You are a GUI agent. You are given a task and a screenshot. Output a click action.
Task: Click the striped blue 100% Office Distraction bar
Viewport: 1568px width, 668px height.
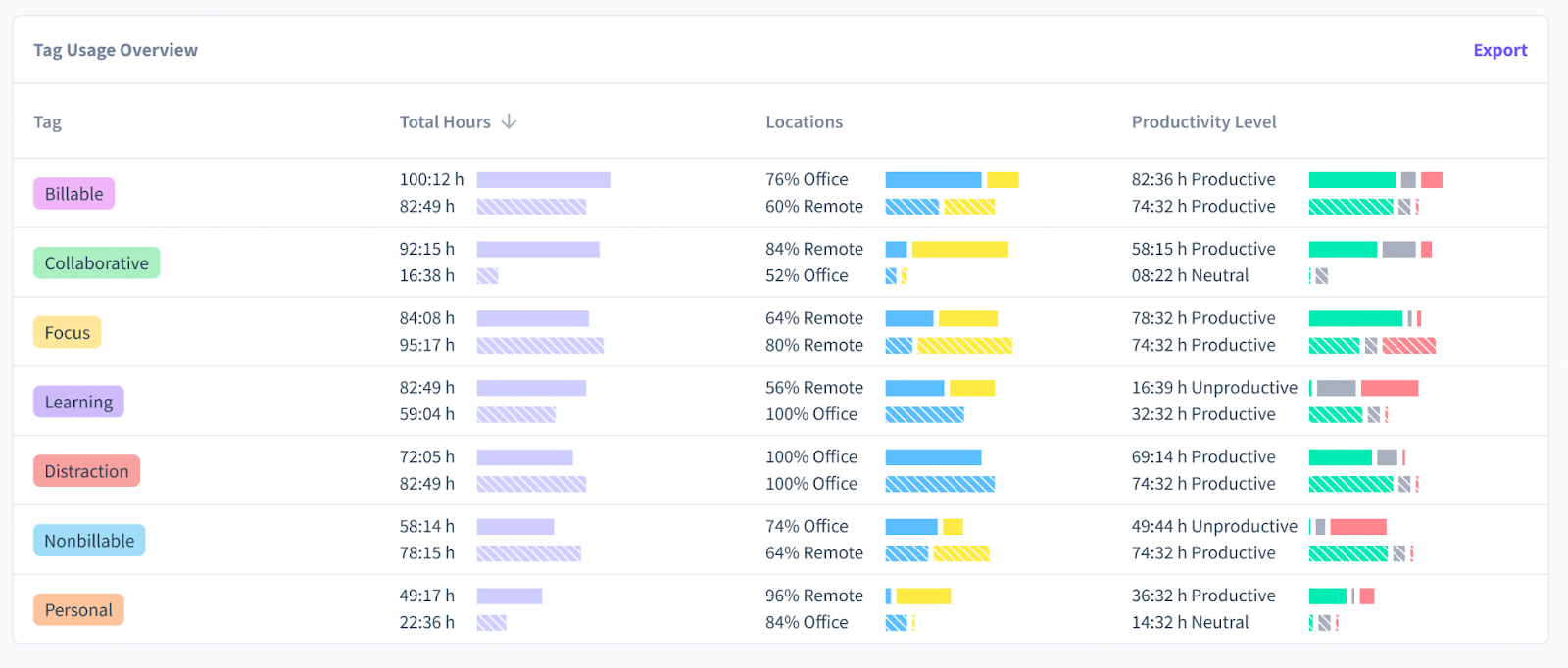[940, 484]
